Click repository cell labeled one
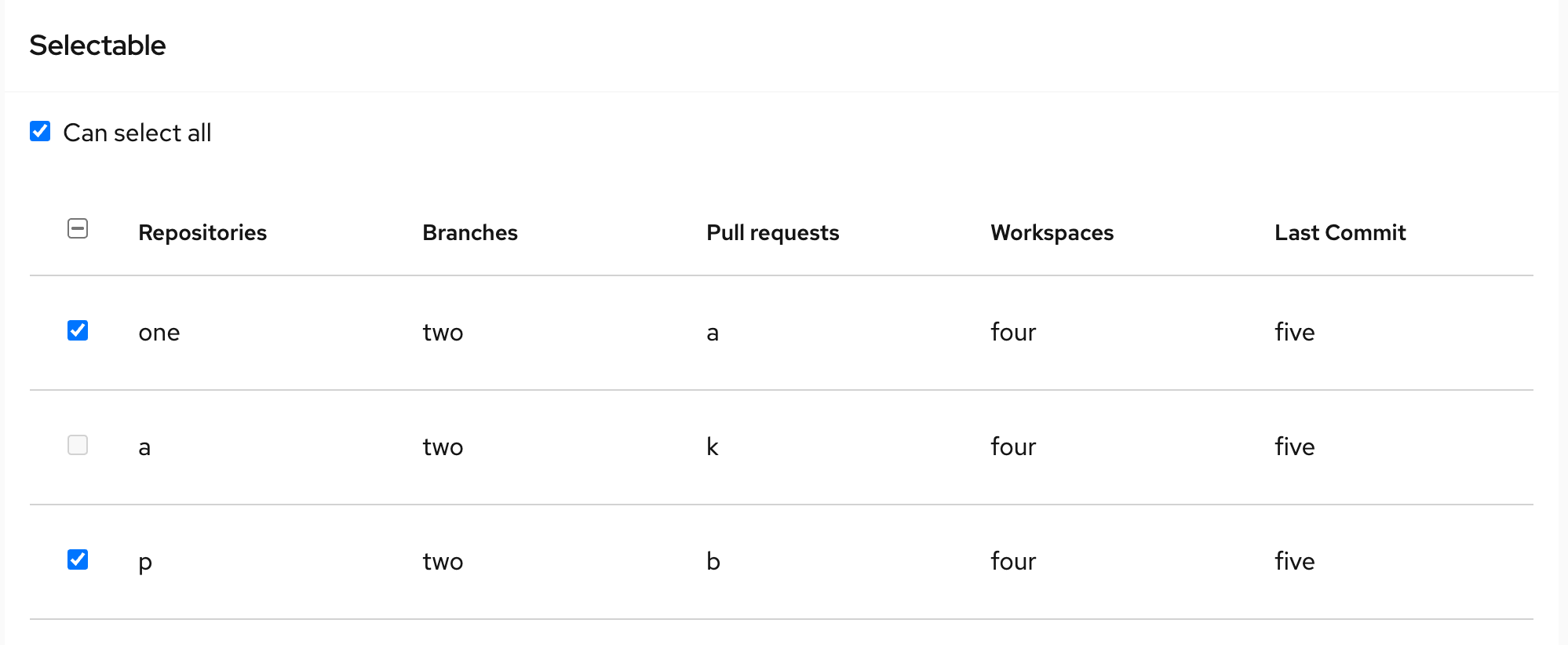 [159, 333]
